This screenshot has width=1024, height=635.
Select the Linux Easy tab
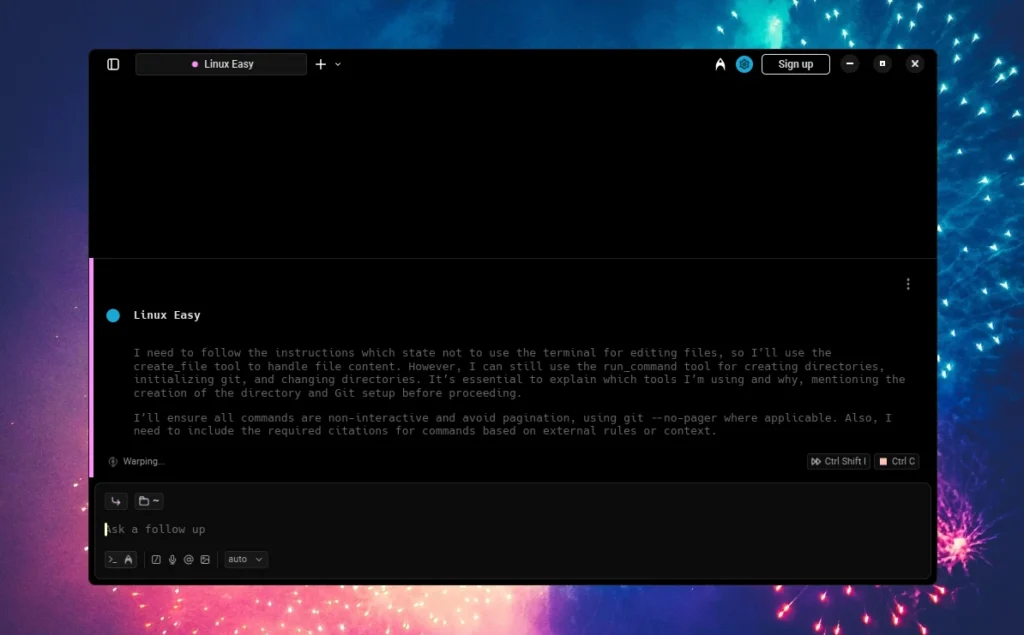220,63
